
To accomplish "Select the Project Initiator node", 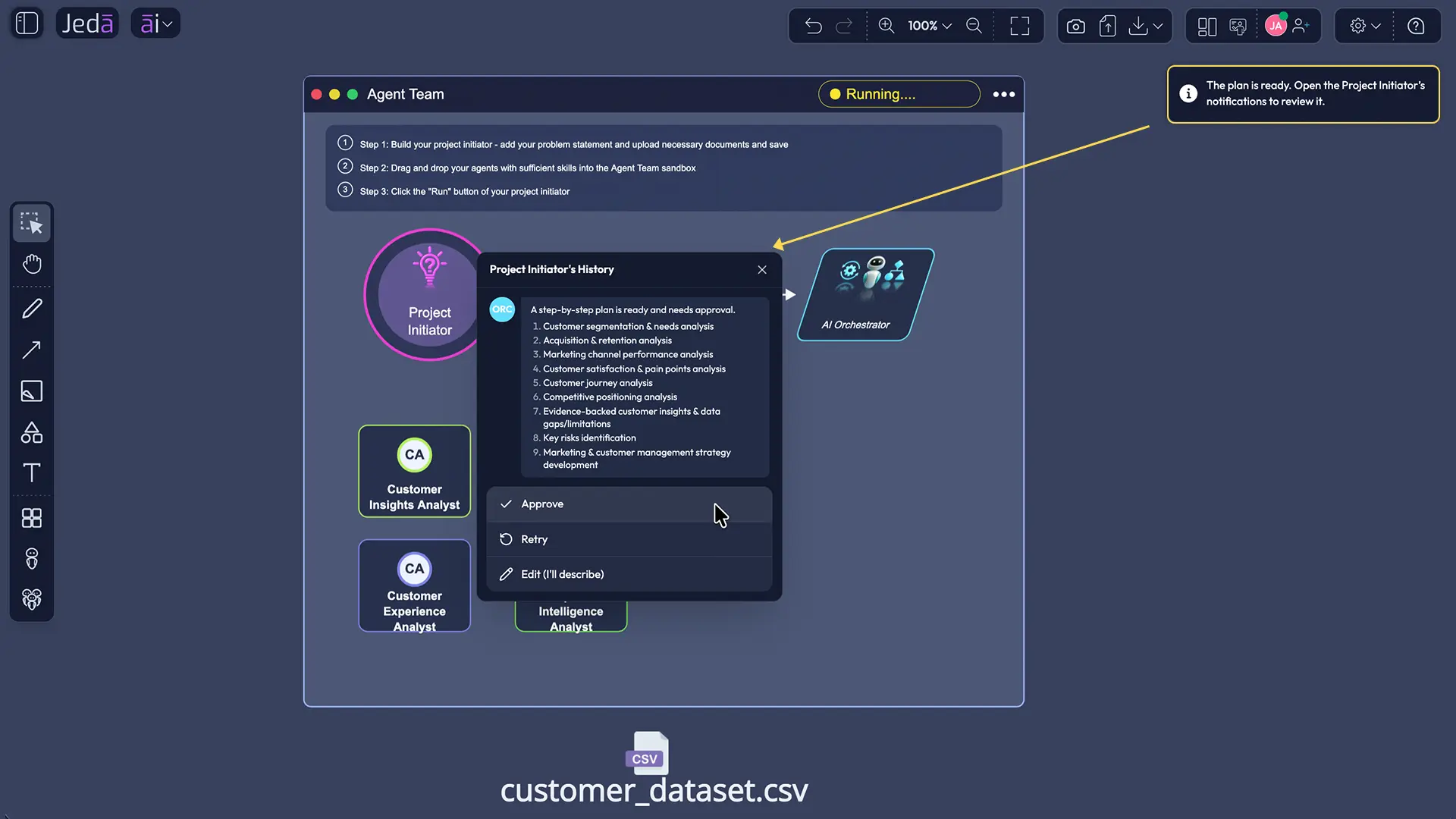I will click(x=421, y=295).
